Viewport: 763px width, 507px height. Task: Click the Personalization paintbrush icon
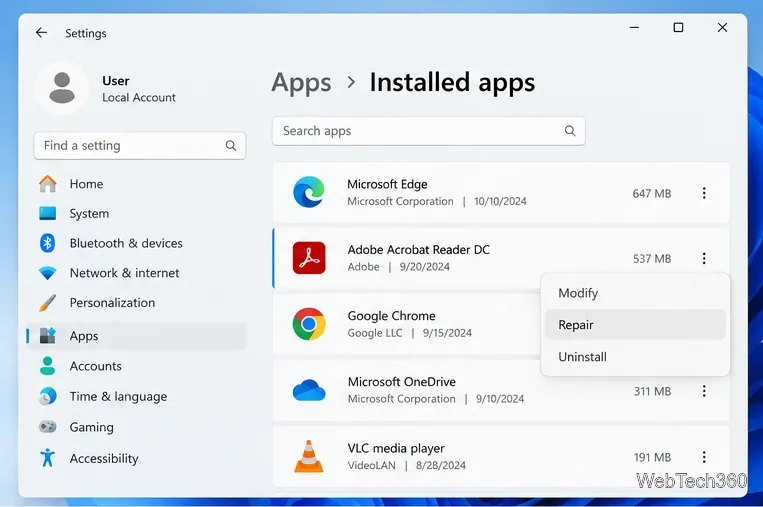click(48, 303)
